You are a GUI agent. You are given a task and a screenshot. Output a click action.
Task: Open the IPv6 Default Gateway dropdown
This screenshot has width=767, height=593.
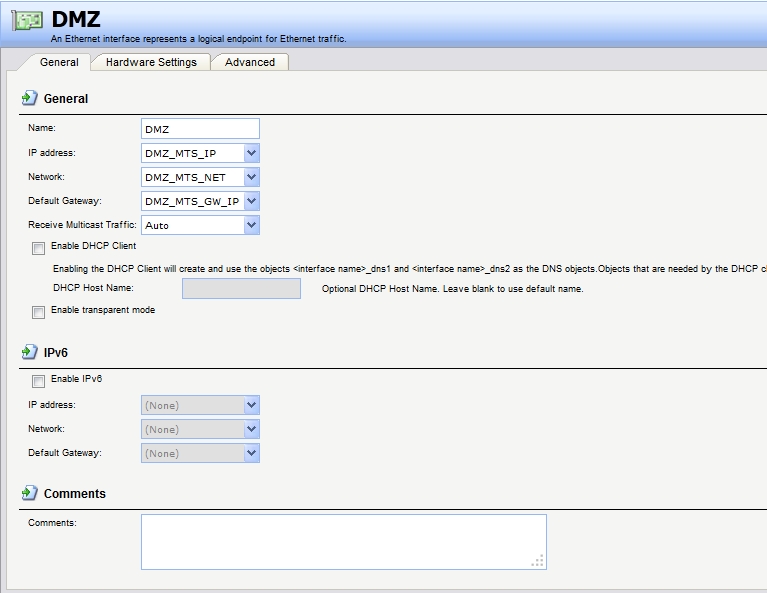click(251, 453)
